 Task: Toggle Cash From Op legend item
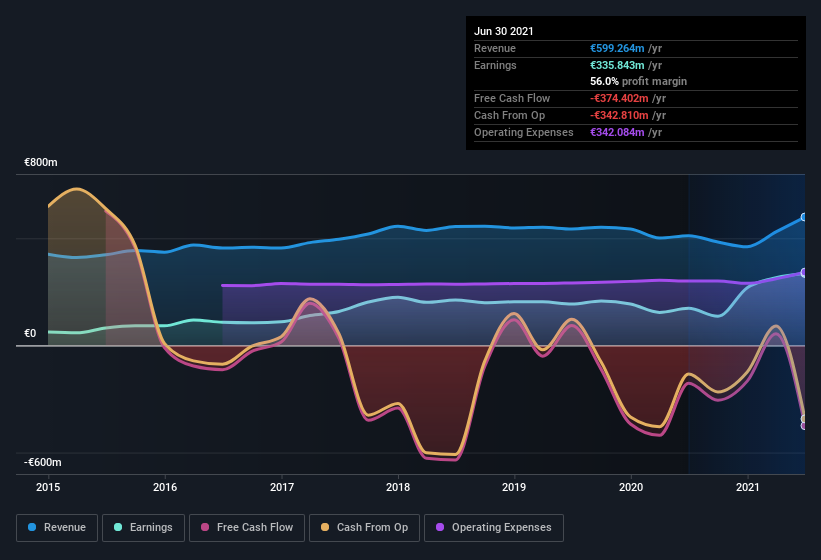(x=362, y=527)
